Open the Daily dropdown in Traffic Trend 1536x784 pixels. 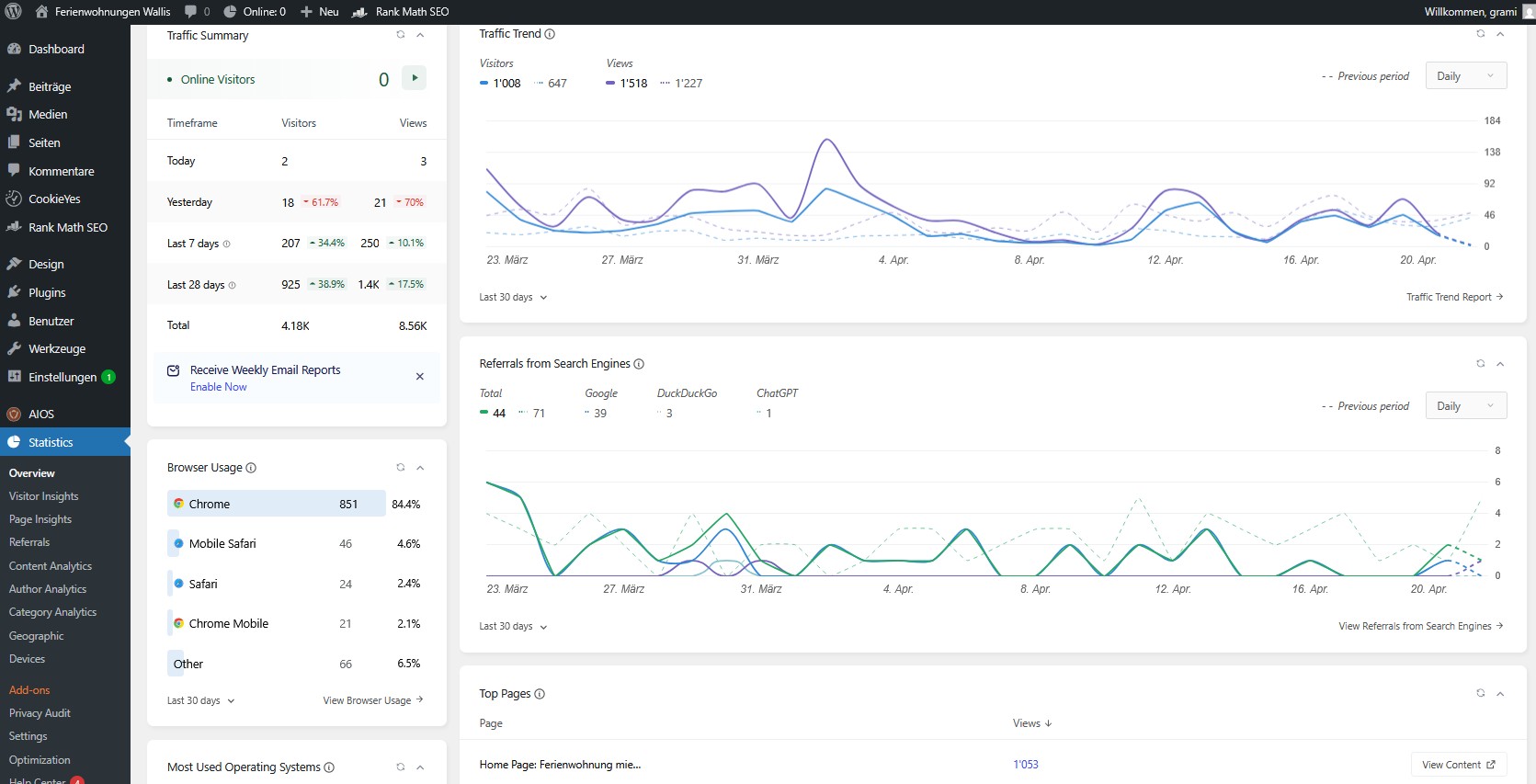click(1465, 76)
